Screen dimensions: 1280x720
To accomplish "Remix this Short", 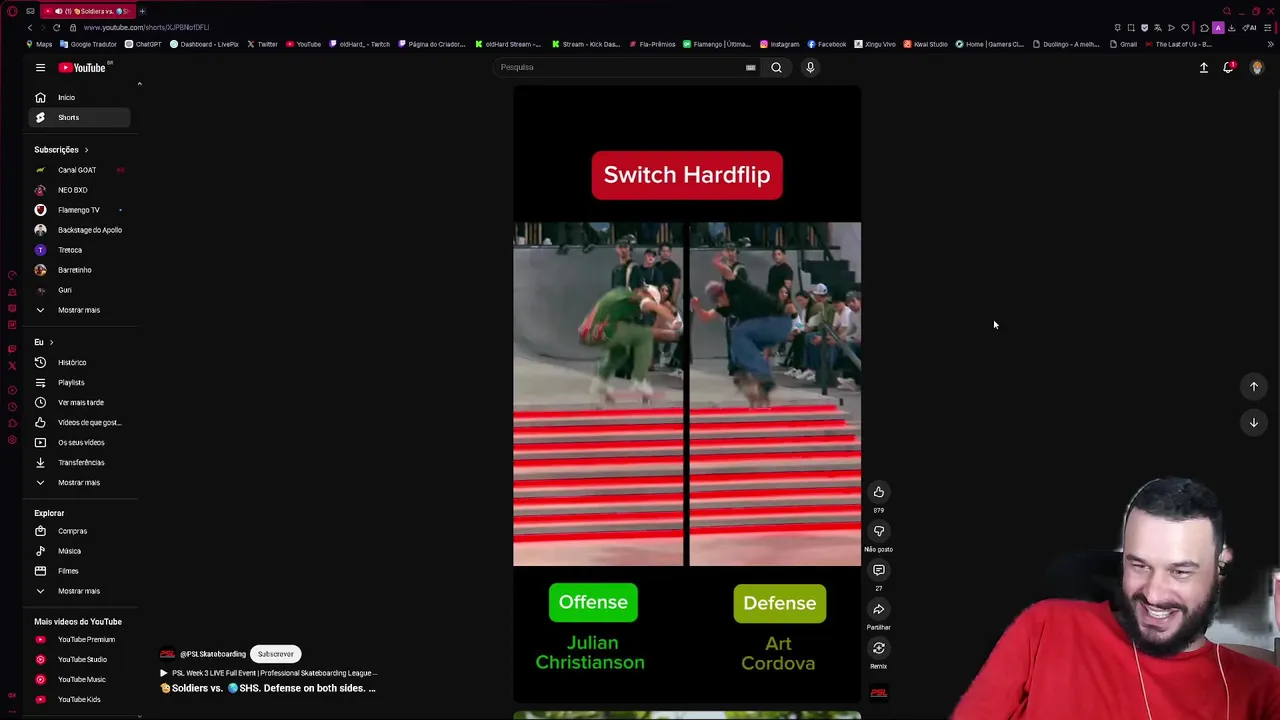I will (878, 648).
